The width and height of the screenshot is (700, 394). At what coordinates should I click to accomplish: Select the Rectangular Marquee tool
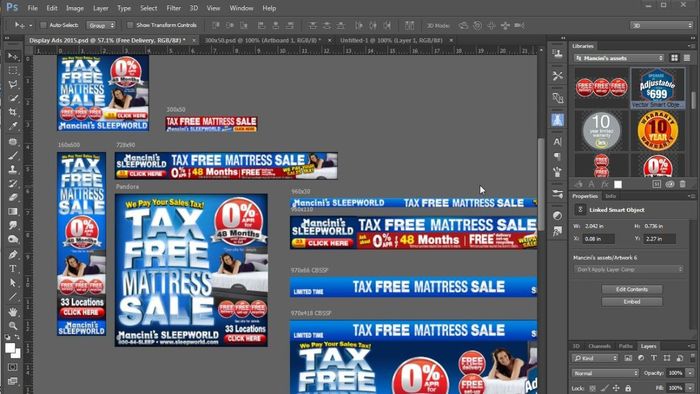pyautogui.click(x=12, y=71)
